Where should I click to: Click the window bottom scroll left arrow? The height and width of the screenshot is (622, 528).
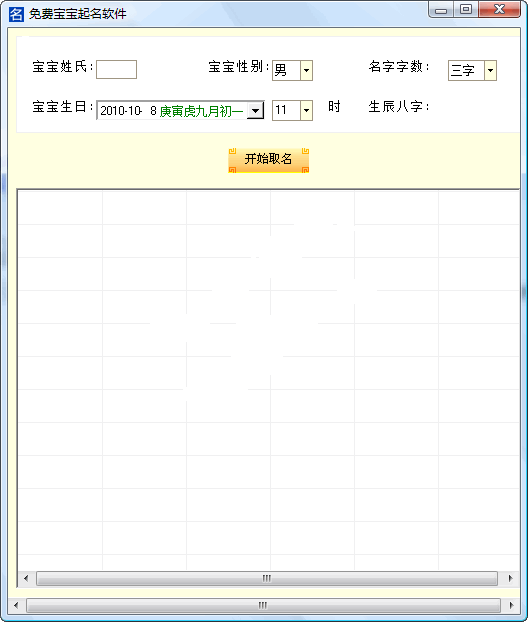tap(16, 605)
